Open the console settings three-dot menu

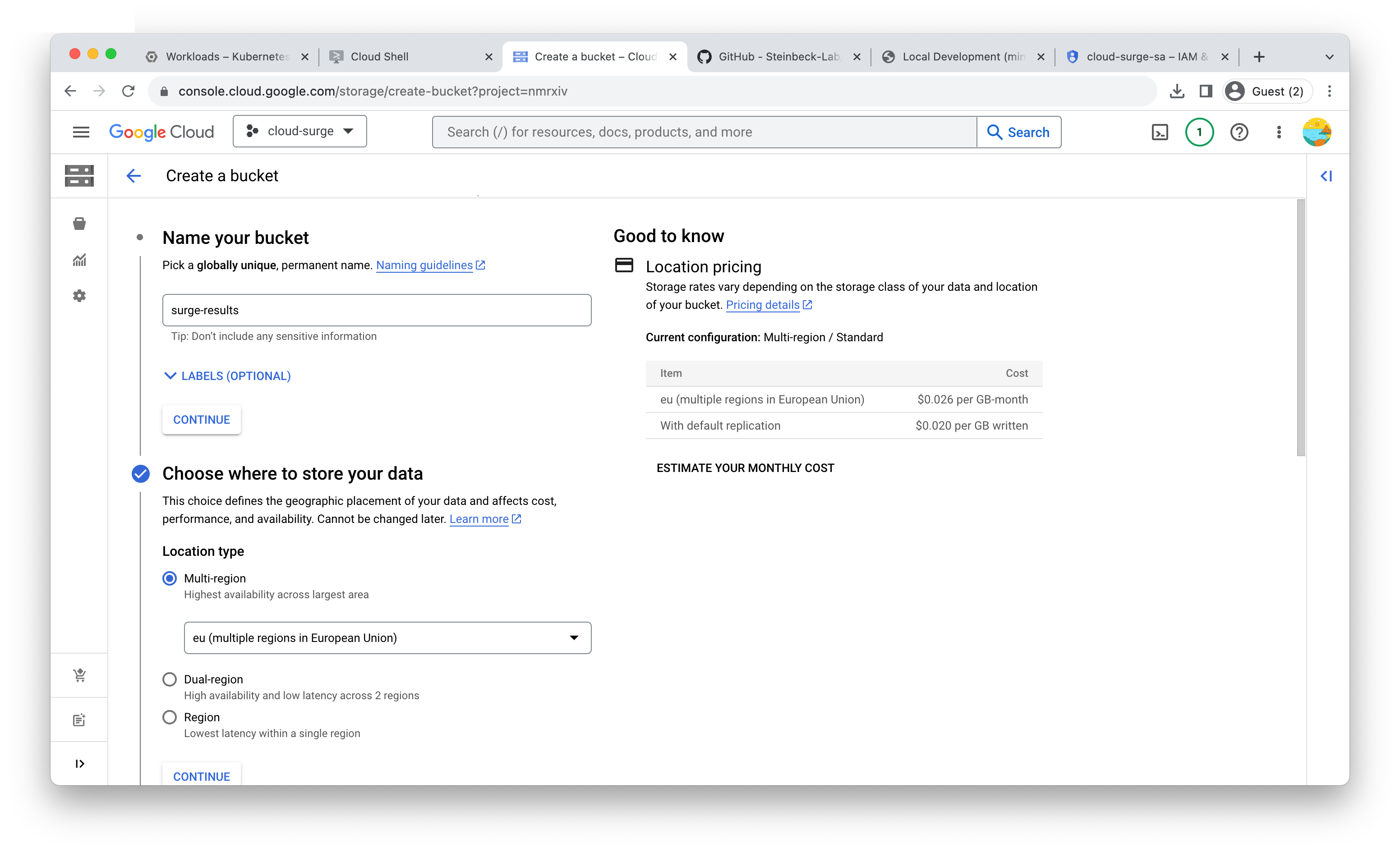pos(1278,133)
